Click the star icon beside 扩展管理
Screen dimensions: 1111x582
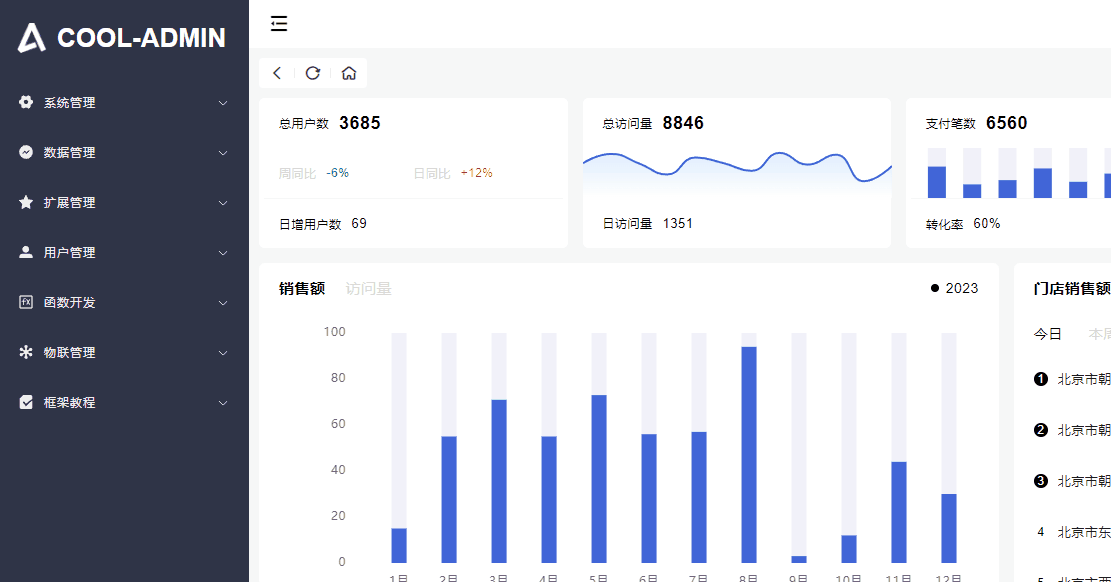pos(26,202)
